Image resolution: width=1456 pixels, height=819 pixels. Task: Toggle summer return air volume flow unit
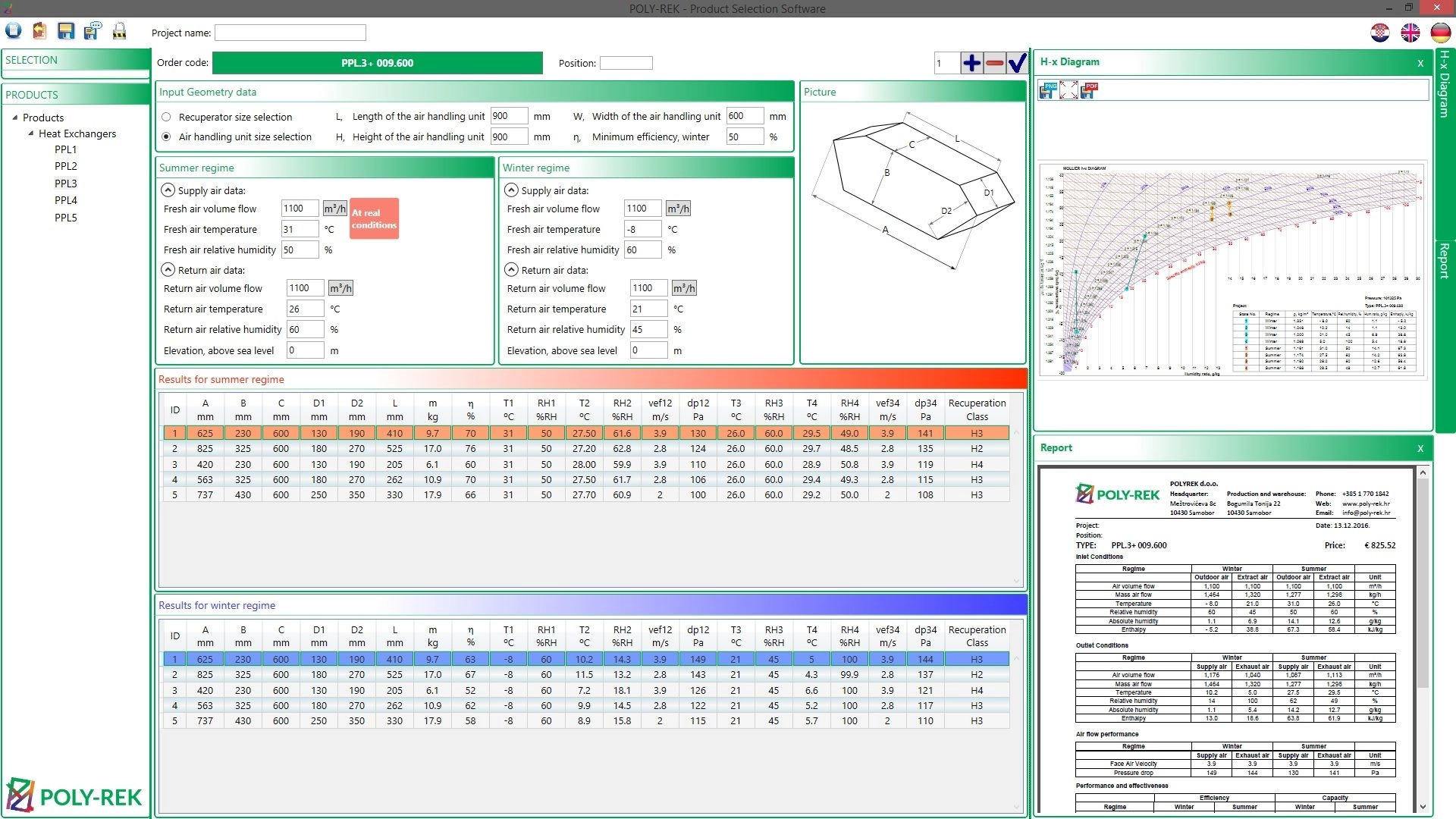click(340, 288)
